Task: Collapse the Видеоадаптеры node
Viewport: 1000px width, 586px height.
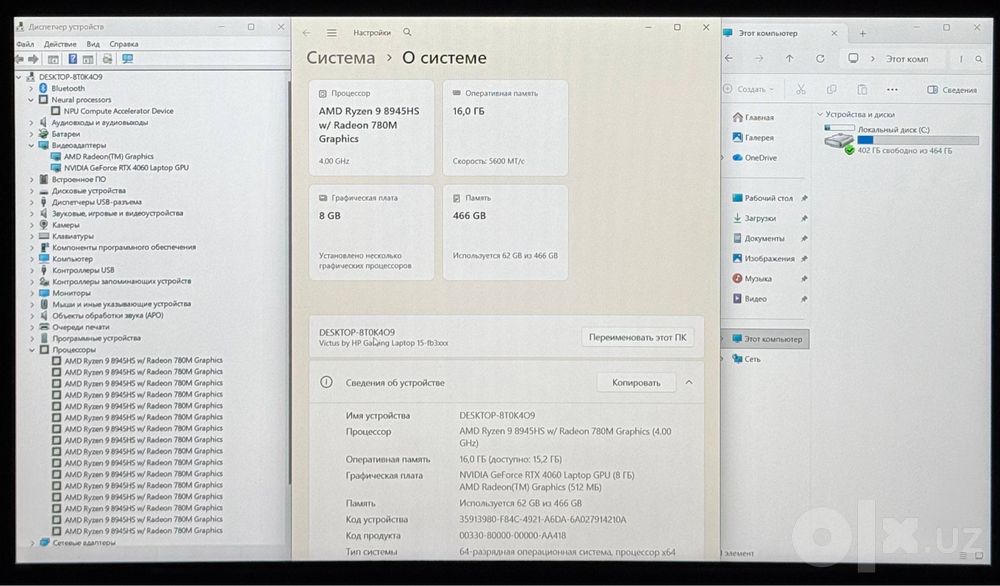Action: 31,145
